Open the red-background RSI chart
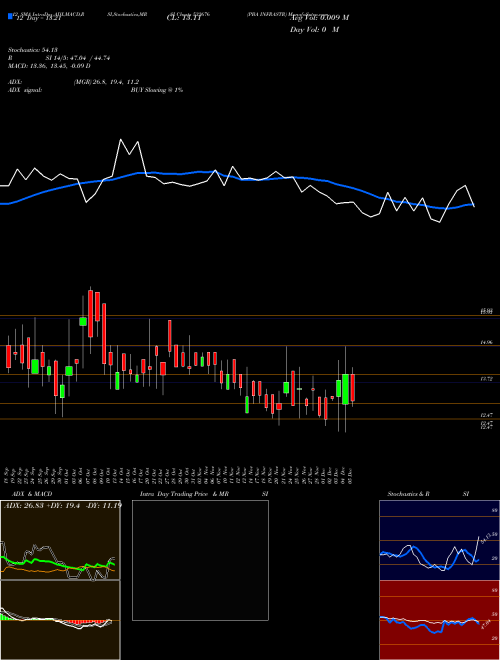Viewport: 500px width, 660px height. [x=439, y=620]
